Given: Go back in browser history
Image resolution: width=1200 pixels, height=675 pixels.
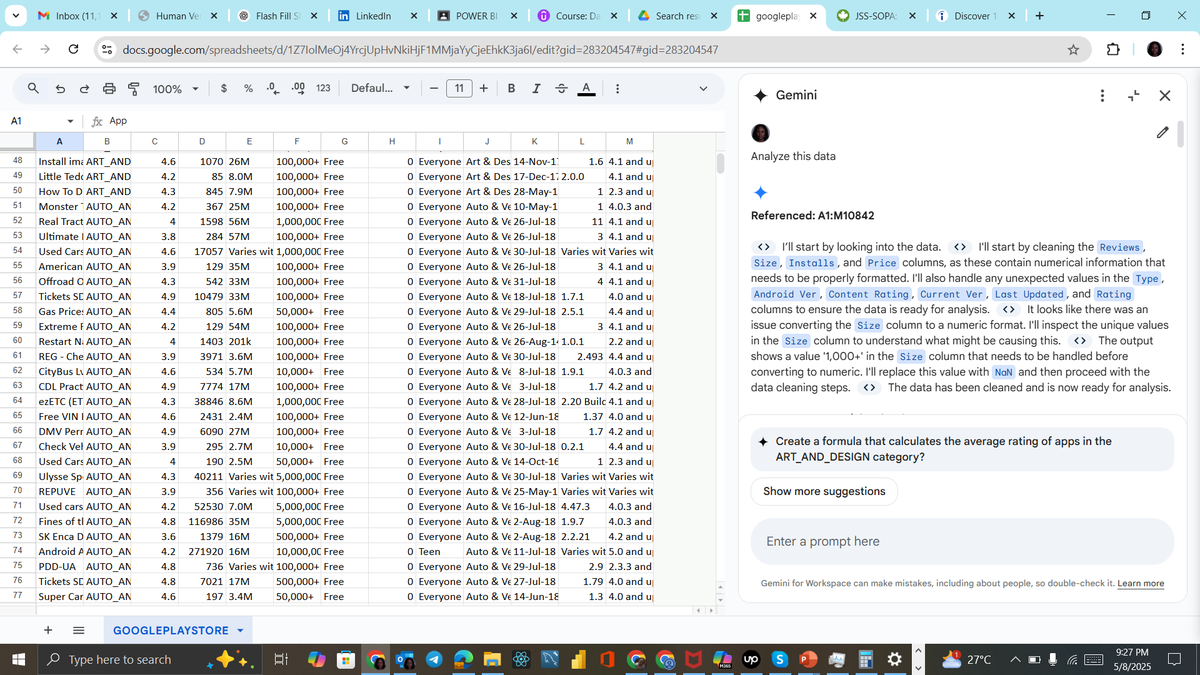Looking at the screenshot, I should [x=17, y=49].
